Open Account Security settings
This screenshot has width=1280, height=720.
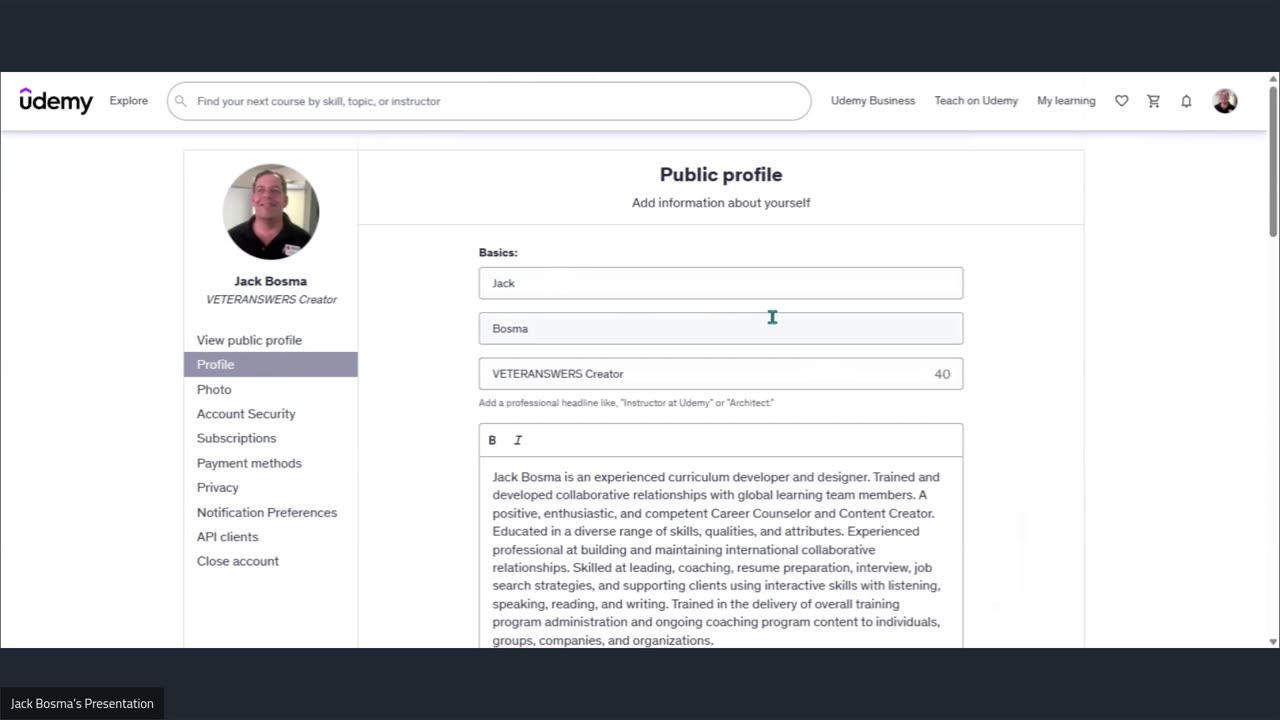[246, 414]
